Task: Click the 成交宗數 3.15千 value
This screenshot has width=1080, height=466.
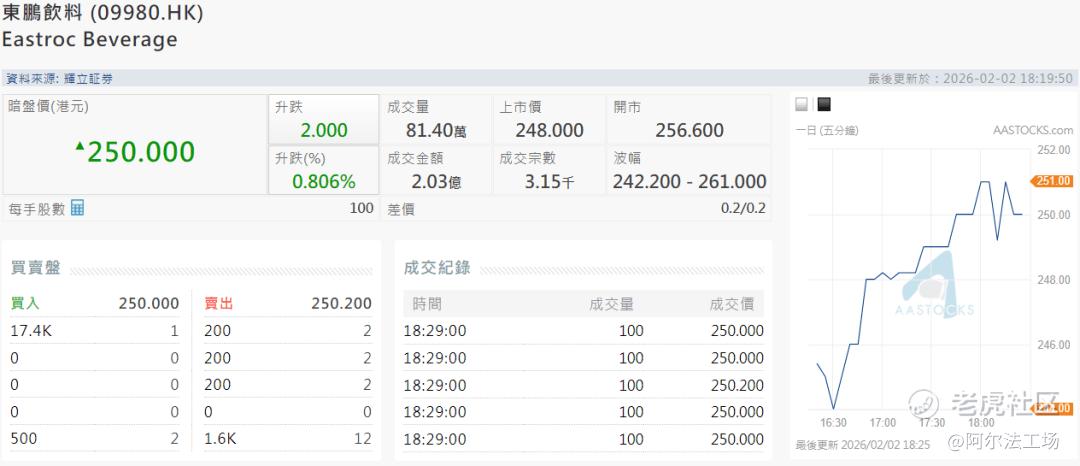Action: coord(550,182)
